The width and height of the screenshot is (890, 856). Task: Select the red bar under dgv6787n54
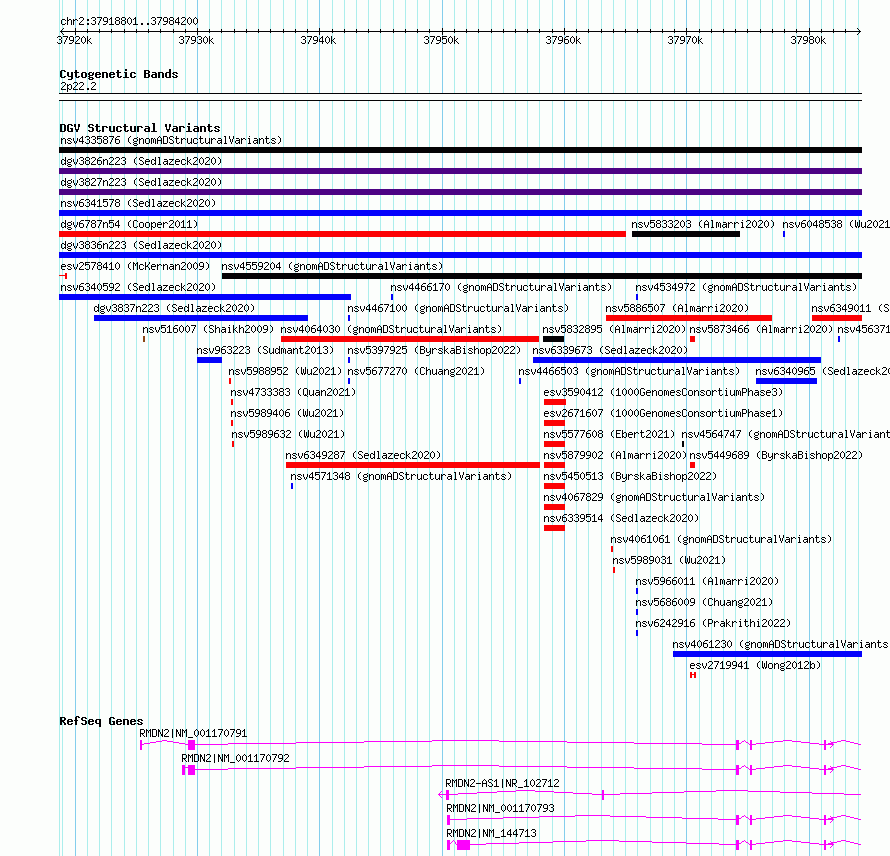pos(342,234)
